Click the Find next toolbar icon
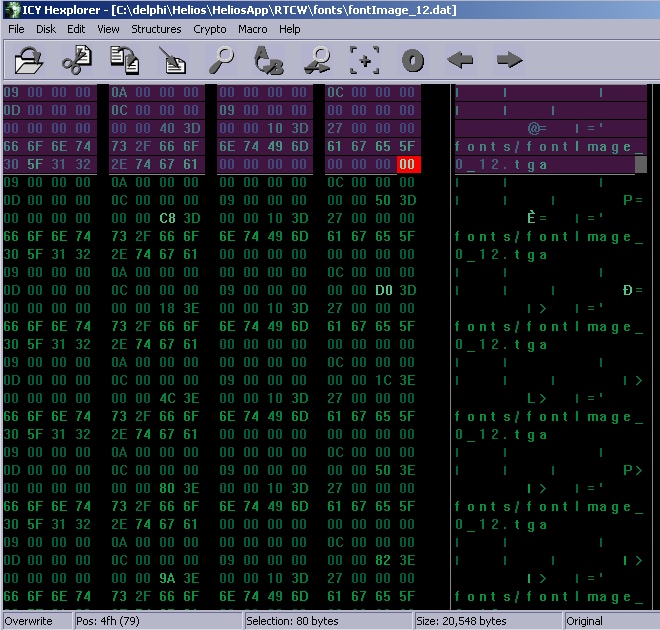 point(317,61)
